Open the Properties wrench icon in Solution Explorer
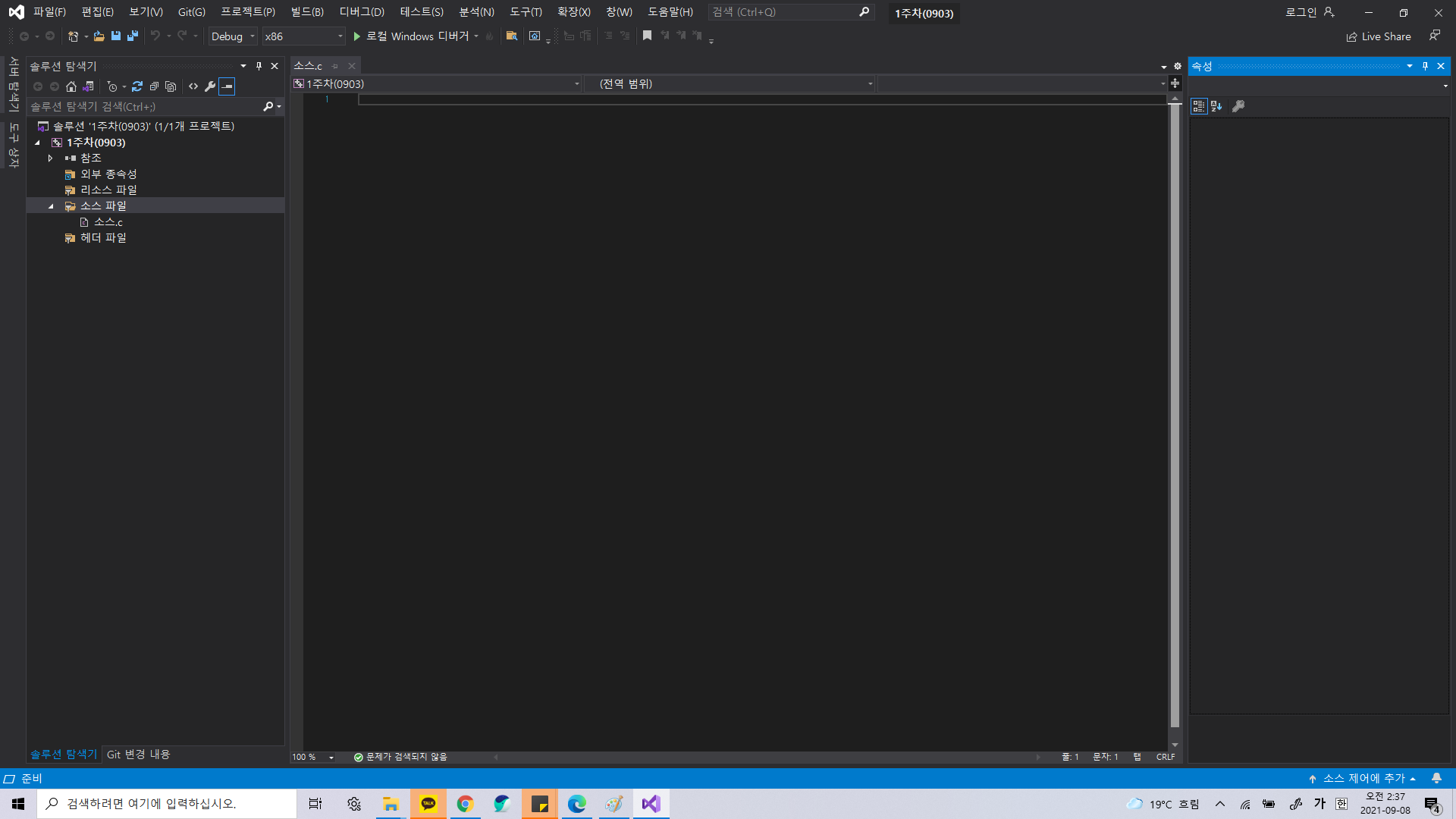The height and width of the screenshot is (819, 1456). [x=210, y=86]
